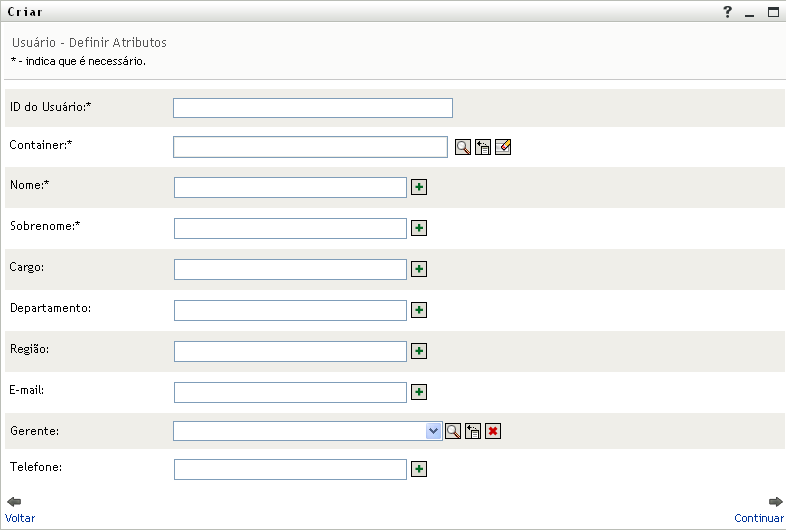Expand the Gerente dropdown list

pyautogui.click(x=433, y=431)
